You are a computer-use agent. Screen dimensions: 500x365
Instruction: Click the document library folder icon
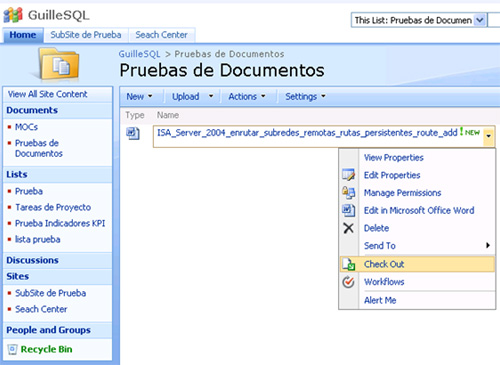[x=59, y=64]
